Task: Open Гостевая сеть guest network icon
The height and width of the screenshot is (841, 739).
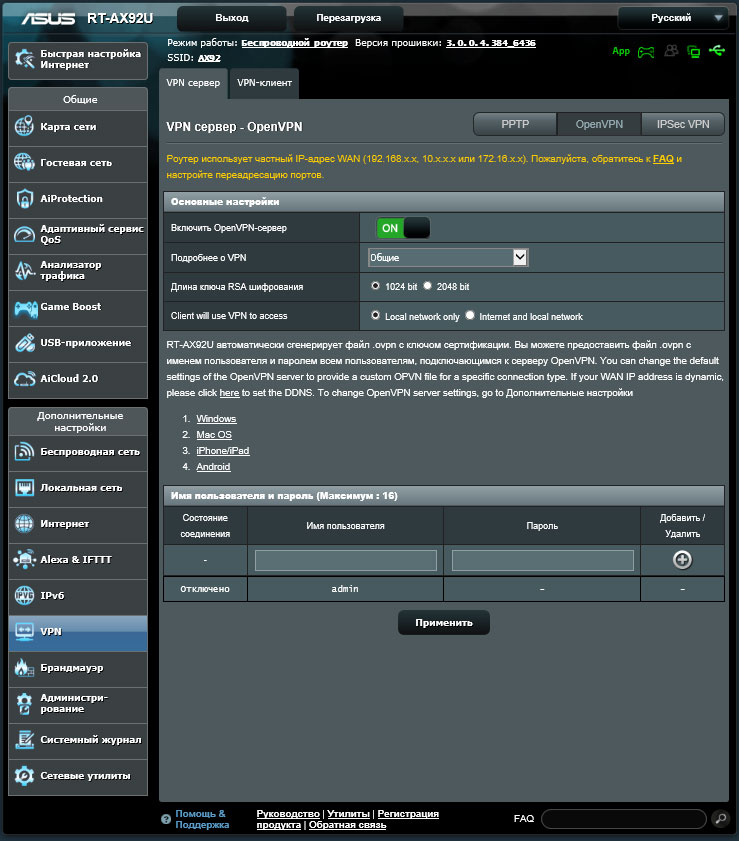Action: tap(24, 163)
